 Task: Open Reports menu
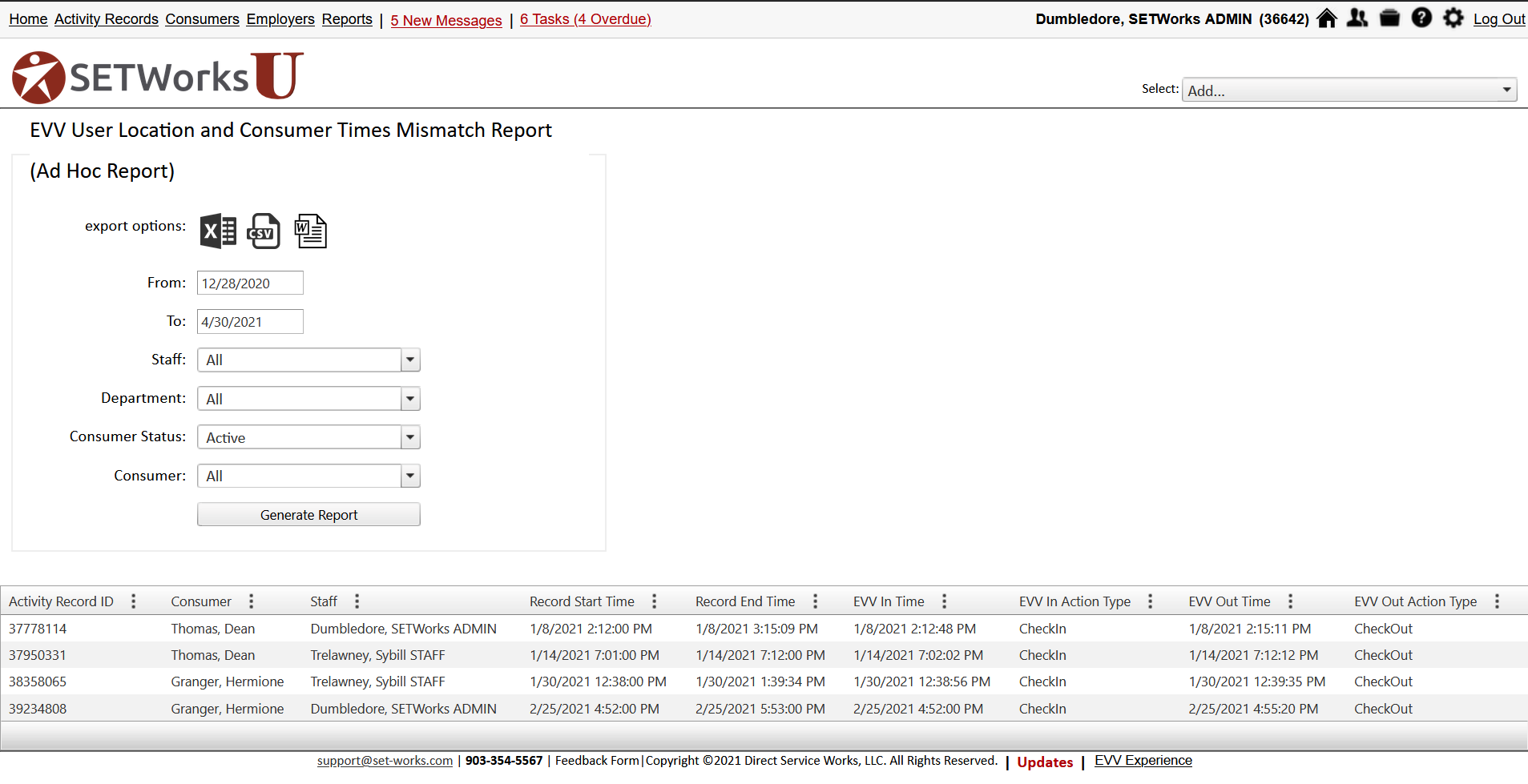point(347,19)
